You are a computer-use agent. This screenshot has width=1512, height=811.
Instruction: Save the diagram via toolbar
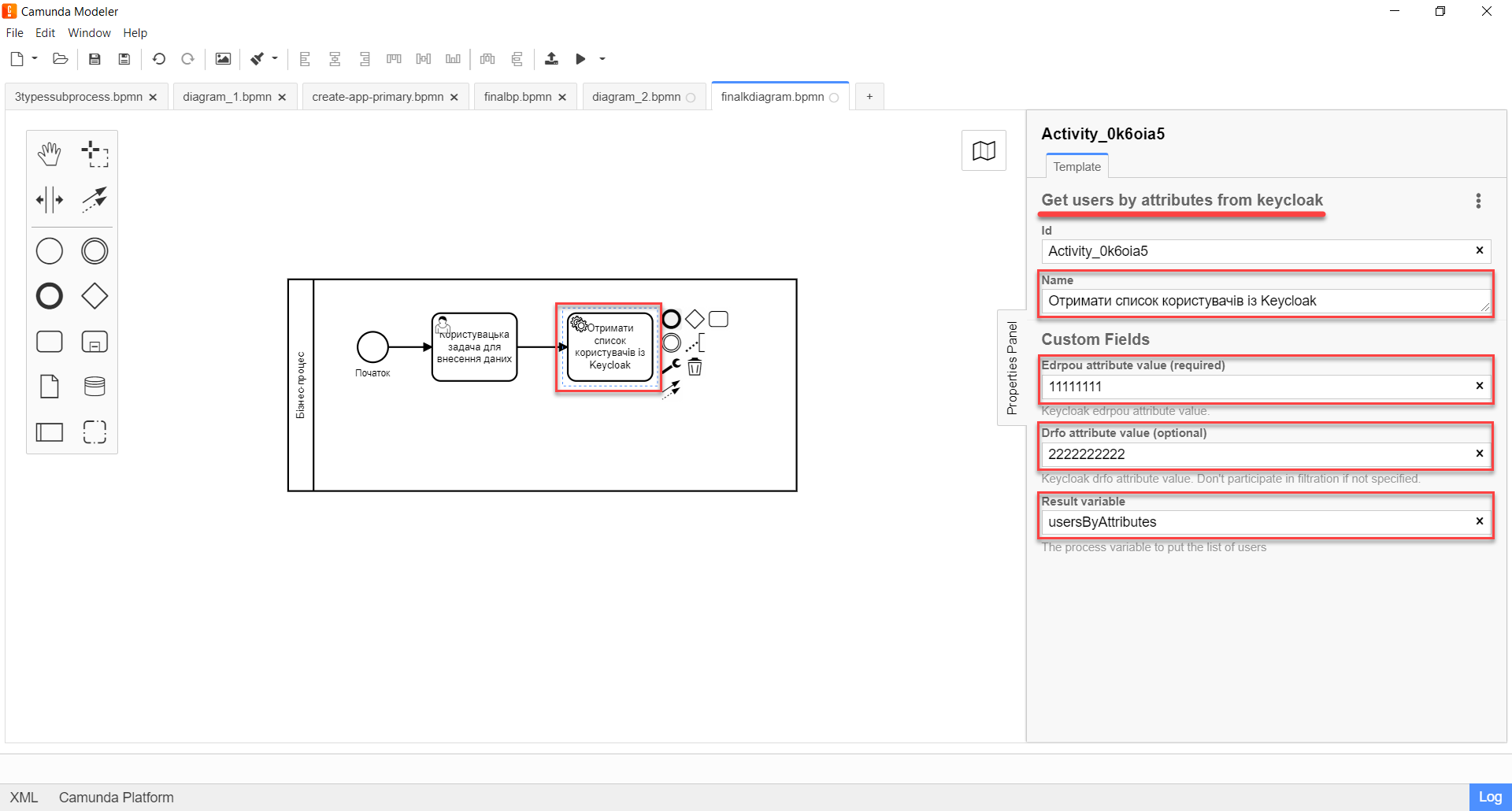click(94, 59)
